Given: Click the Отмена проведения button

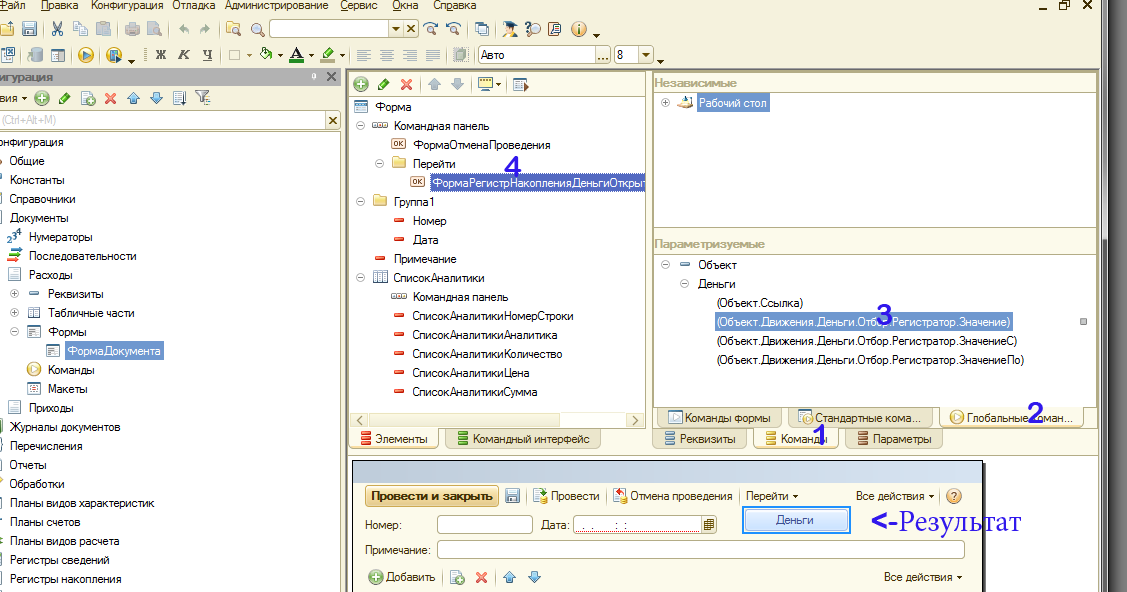Looking at the screenshot, I should [x=673, y=496].
